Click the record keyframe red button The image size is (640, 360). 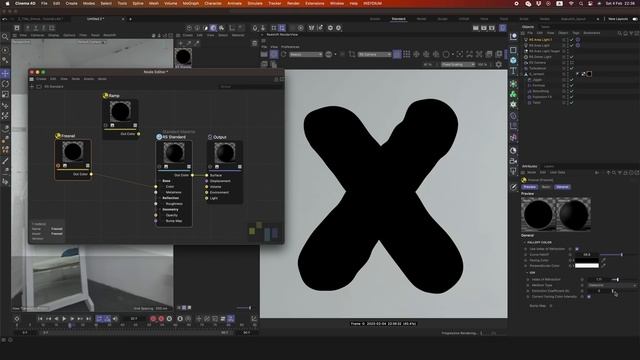pyautogui.click(x=153, y=319)
